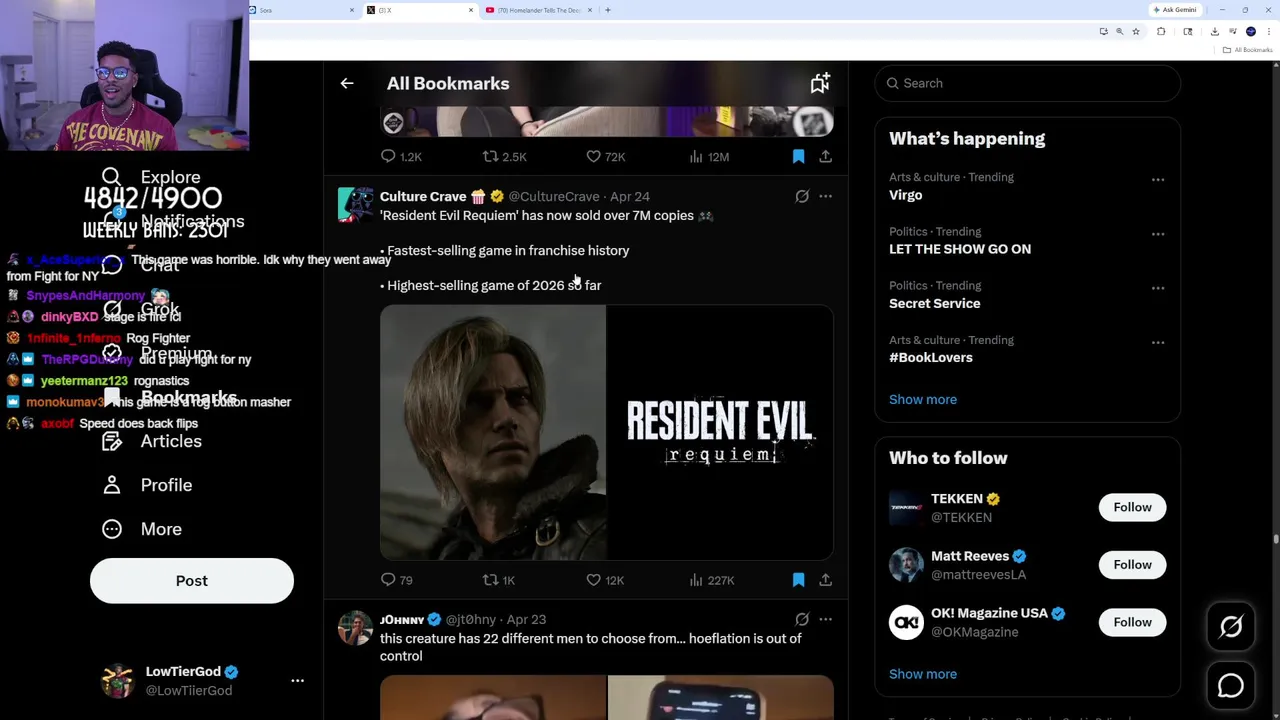This screenshot has height=720, width=1280.
Task: Share the post with 12M views
Action: tap(825, 156)
